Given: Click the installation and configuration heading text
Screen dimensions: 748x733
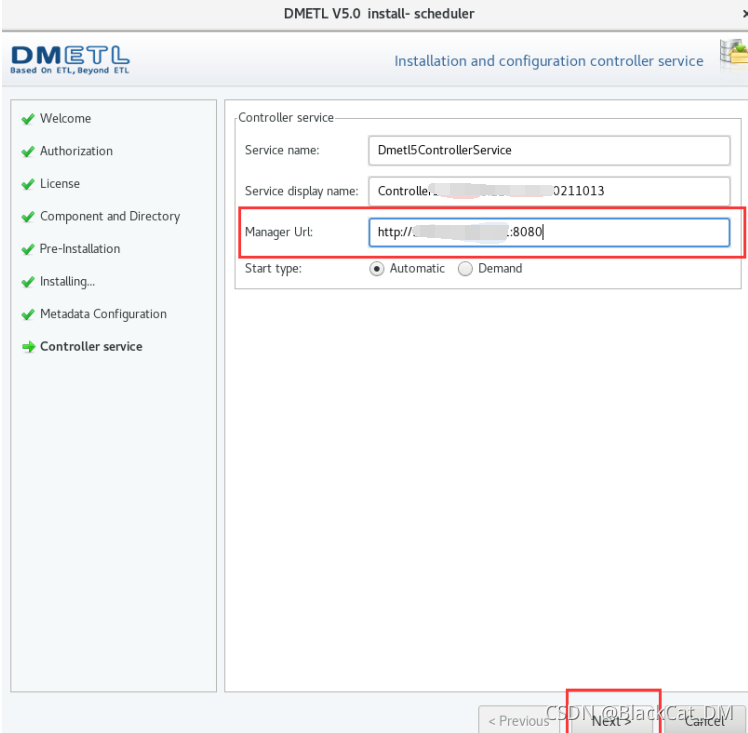Looking at the screenshot, I should click(549, 61).
